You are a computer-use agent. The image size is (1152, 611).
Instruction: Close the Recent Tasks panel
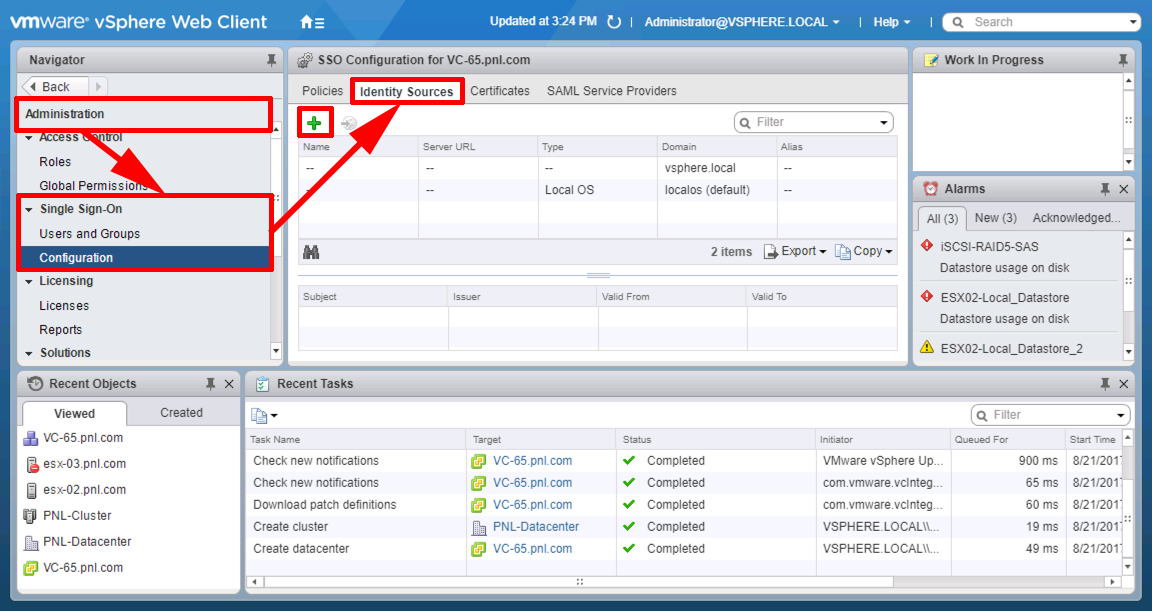pos(1123,384)
